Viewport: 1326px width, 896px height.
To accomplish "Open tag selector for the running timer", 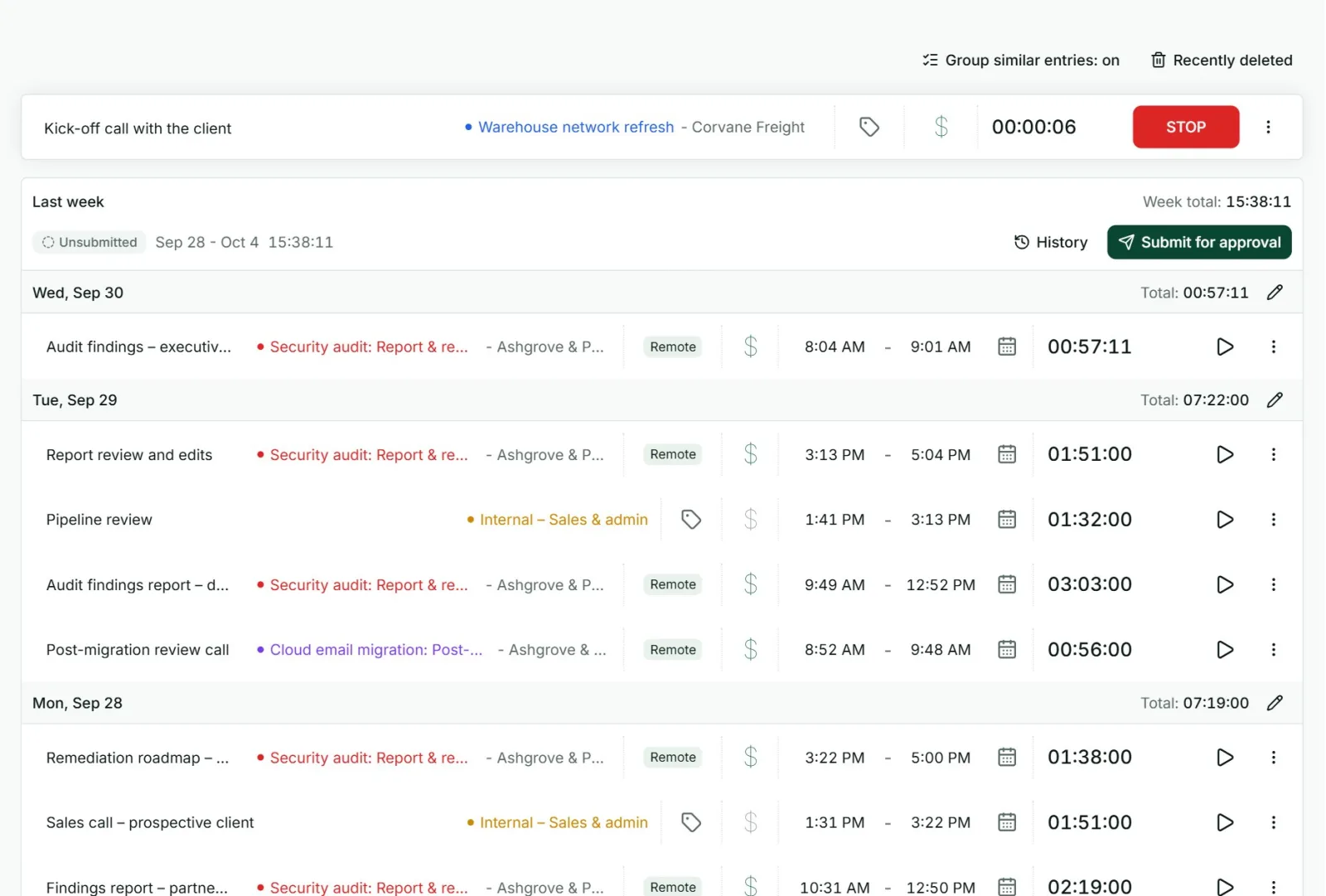I will point(869,127).
